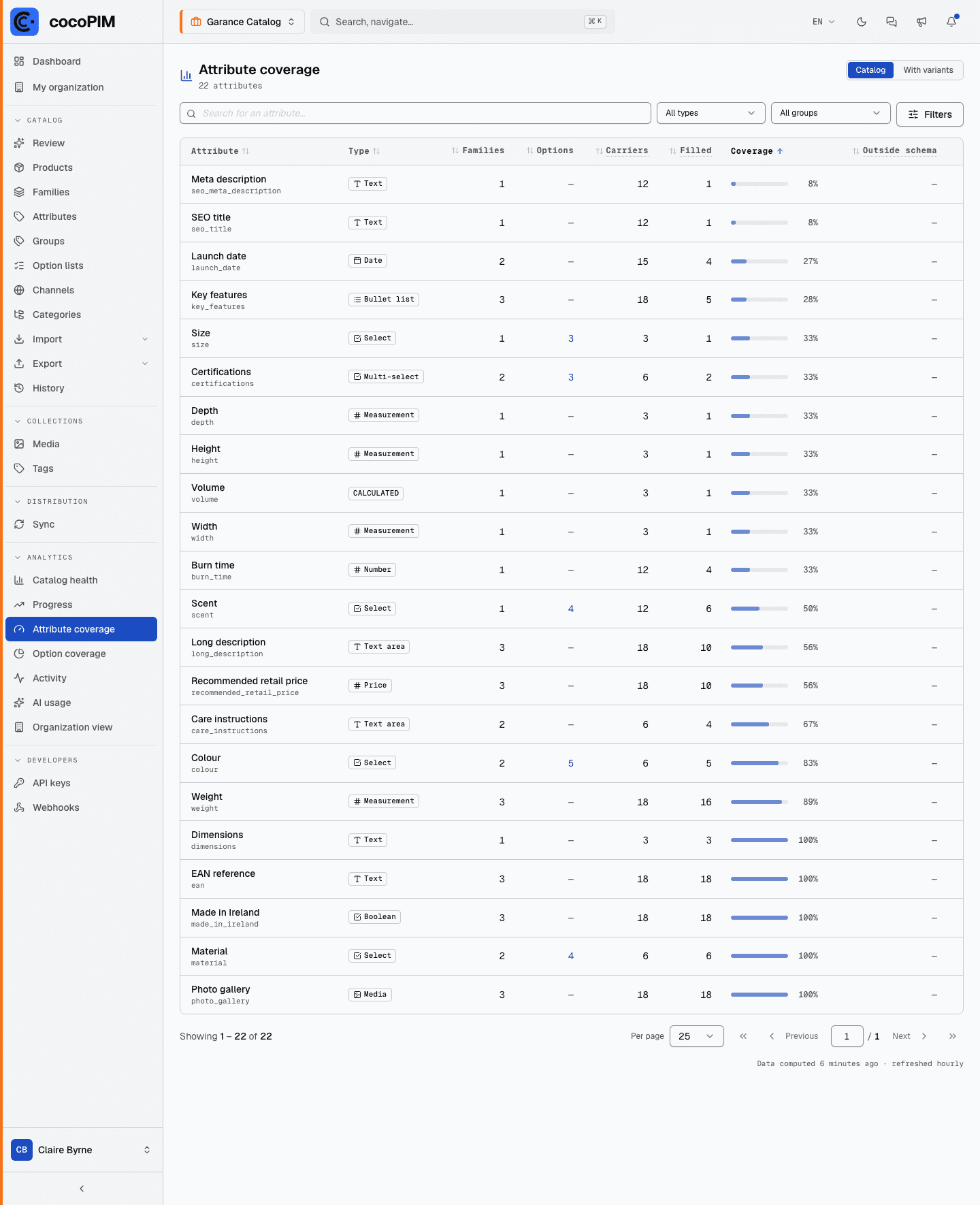Open Option lists in the sidebar

(x=81, y=266)
